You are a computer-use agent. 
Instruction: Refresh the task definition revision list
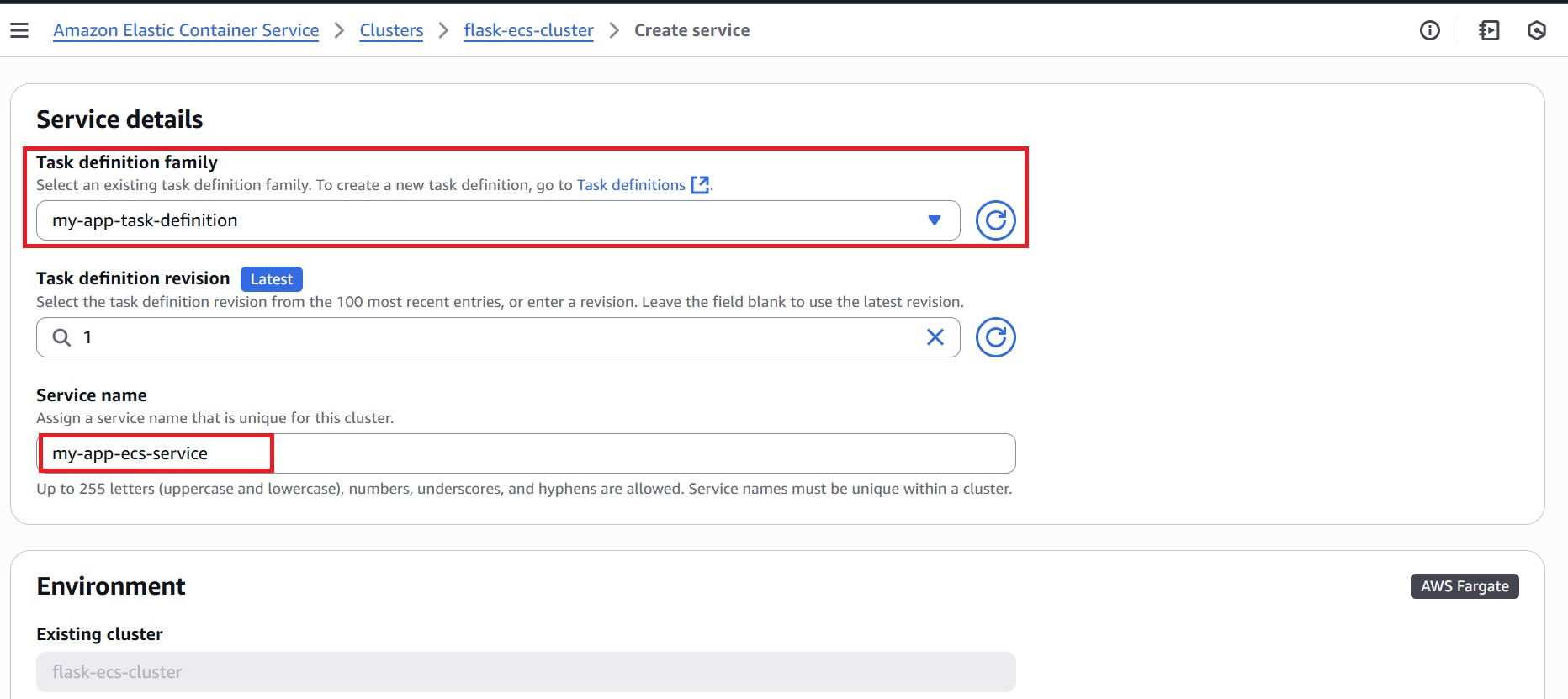pos(995,337)
